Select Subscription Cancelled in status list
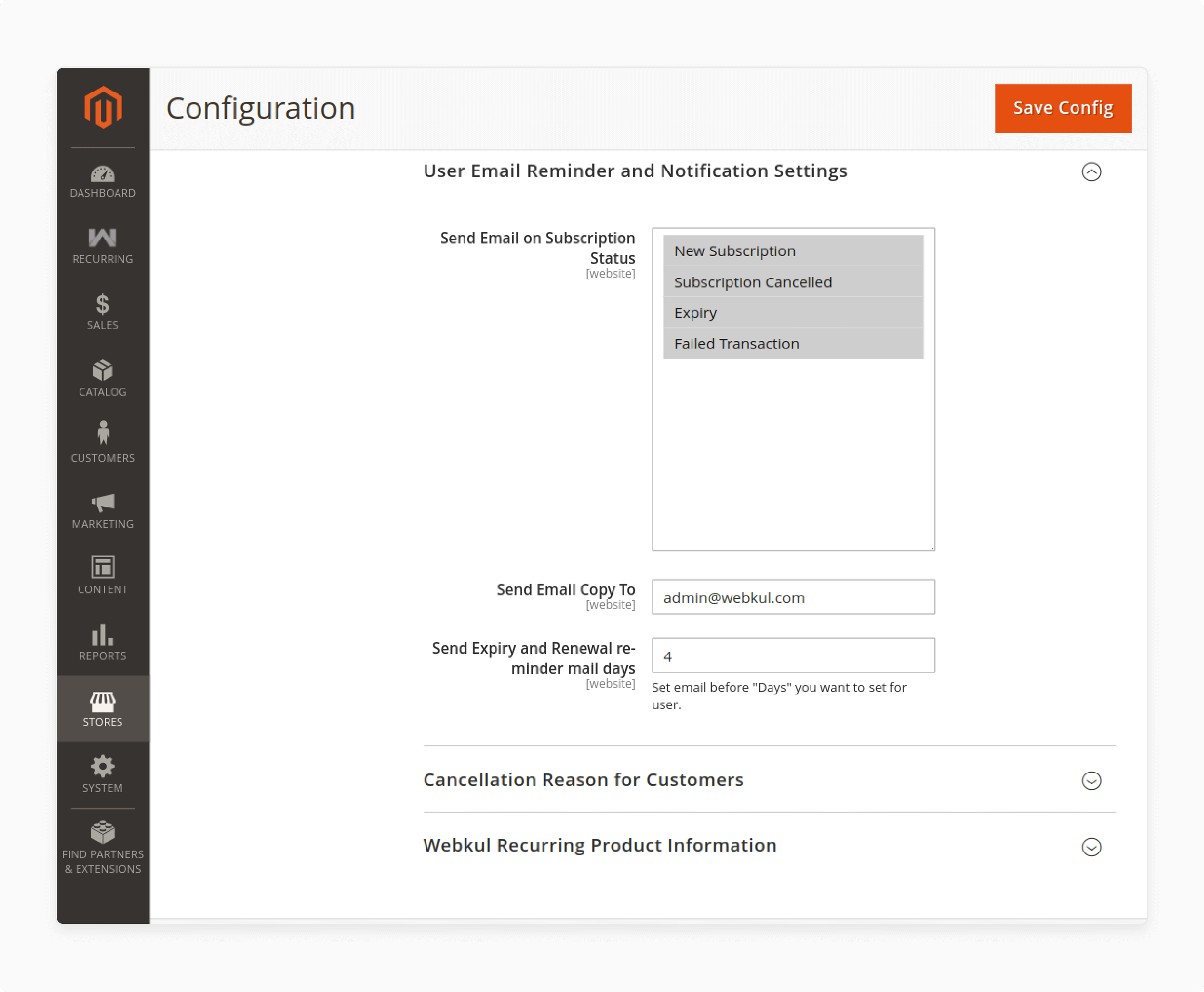Screen dimensions: 1204x992 point(793,282)
